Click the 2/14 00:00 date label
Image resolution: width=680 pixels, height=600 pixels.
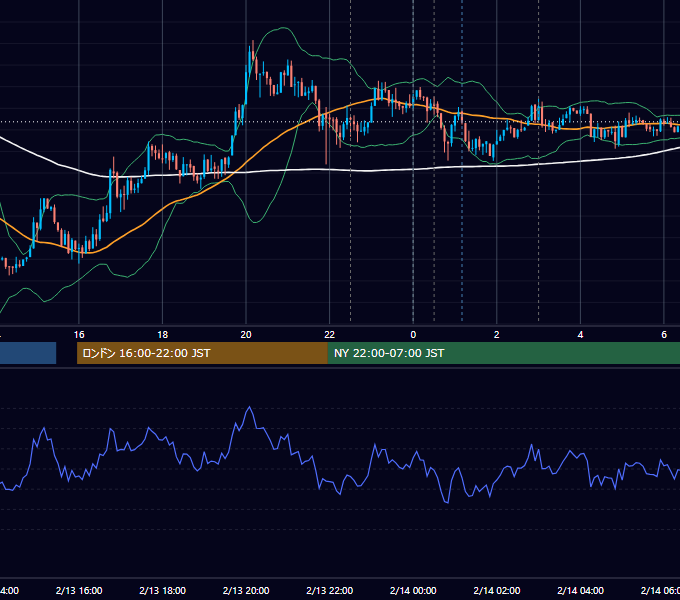[x=413, y=590]
